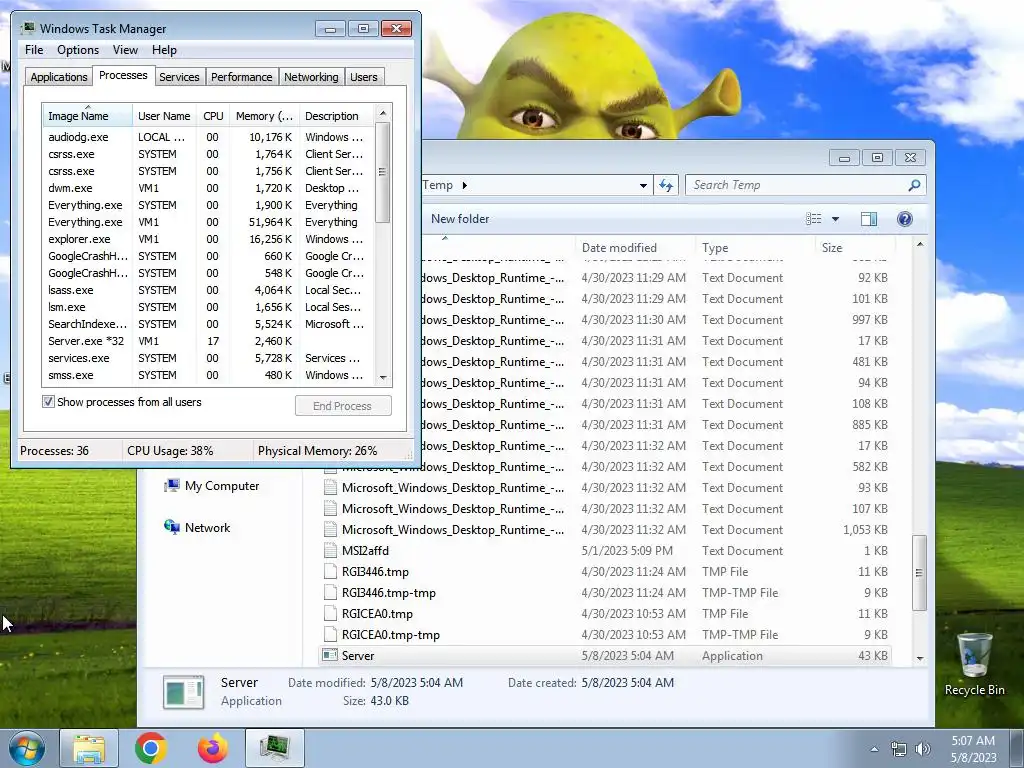Open the Recycle Bin on the desktop
Image resolution: width=1024 pixels, height=768 pixels.
tap(974, 664)
